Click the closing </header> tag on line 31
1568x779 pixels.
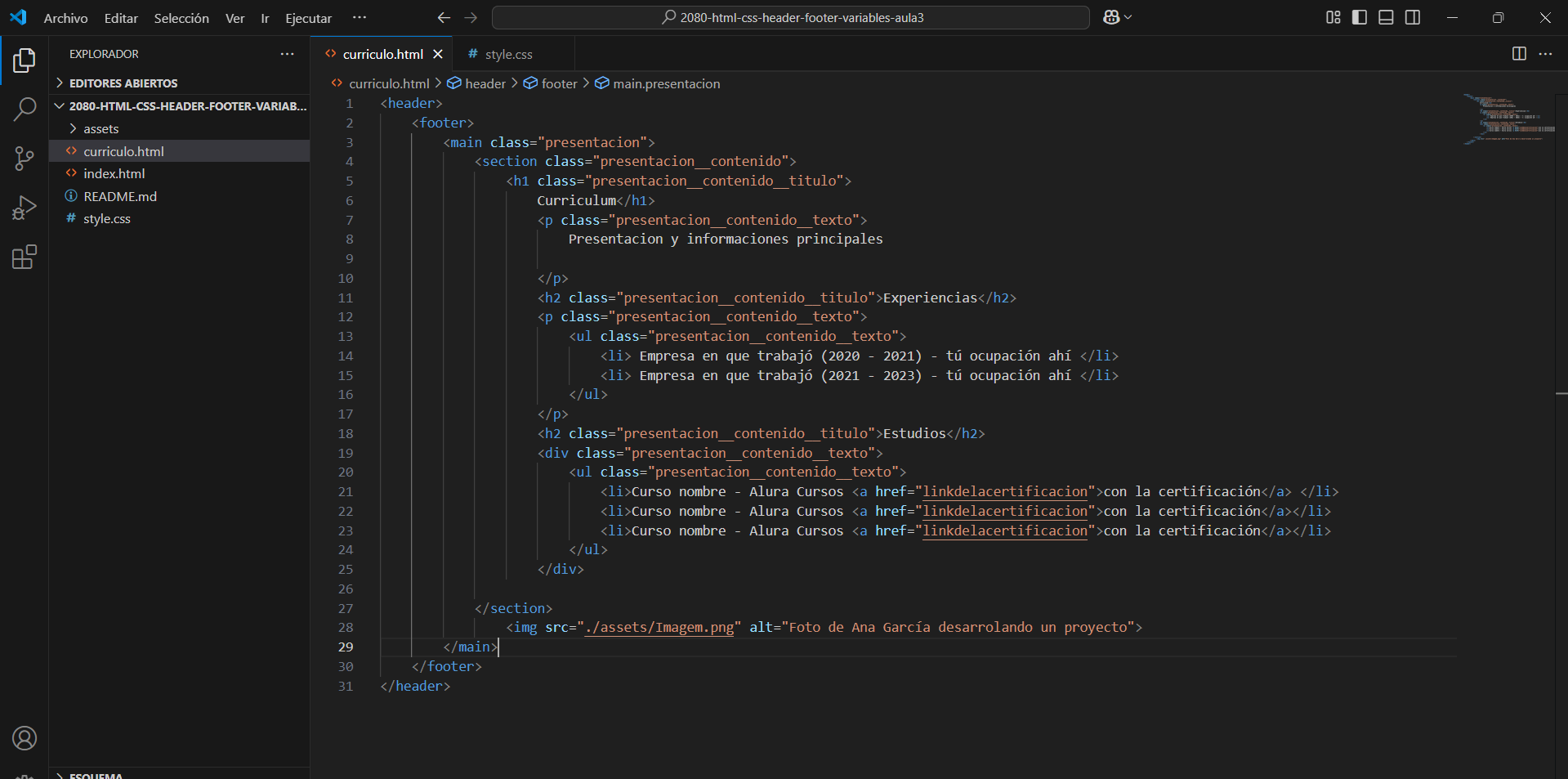(415, 686)
